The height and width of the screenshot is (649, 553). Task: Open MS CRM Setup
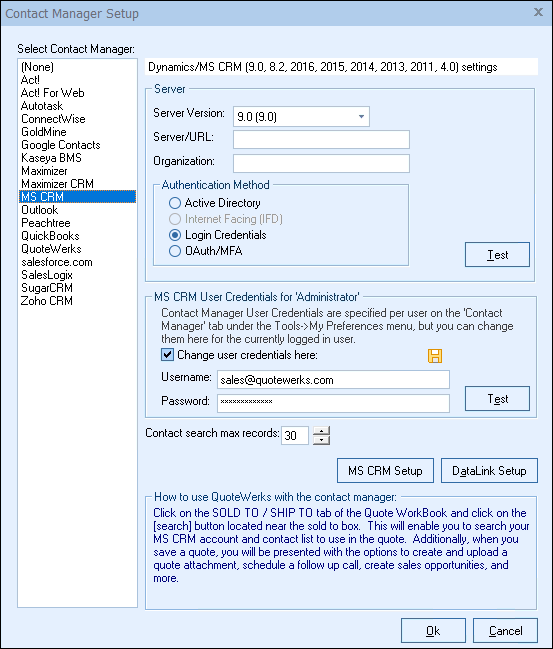pos(385,471)
